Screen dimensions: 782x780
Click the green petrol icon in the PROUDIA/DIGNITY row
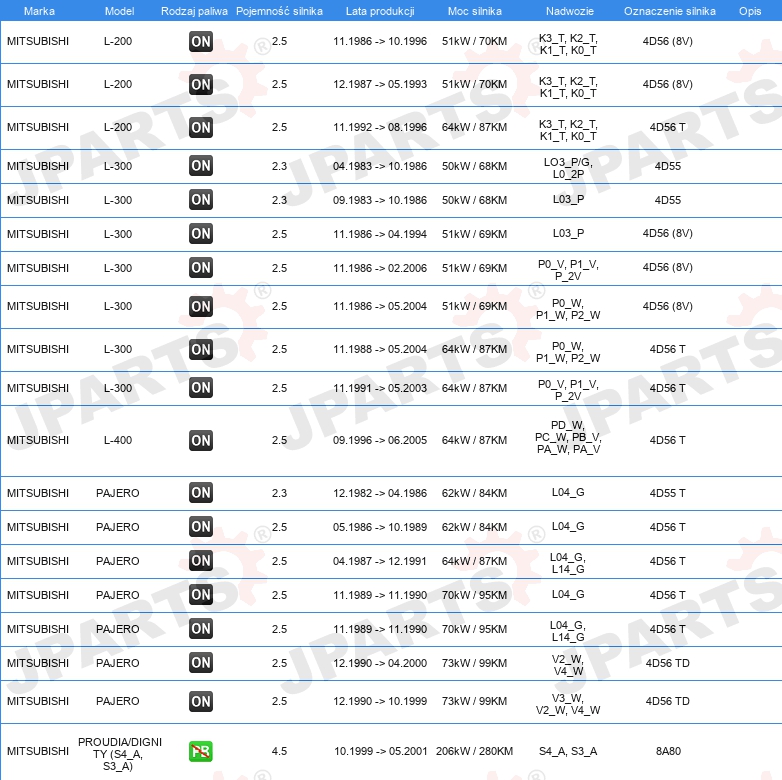click(201, 751)
